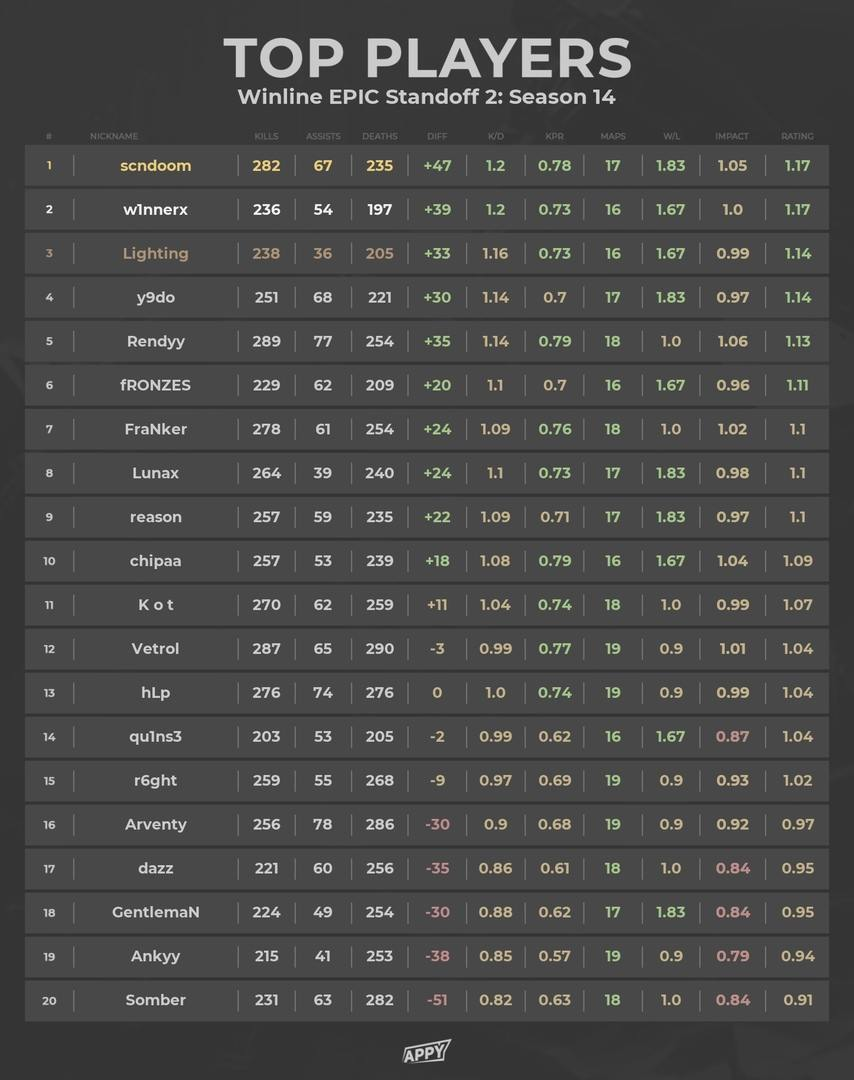Select the nickname scndoom

click(156, 166)
